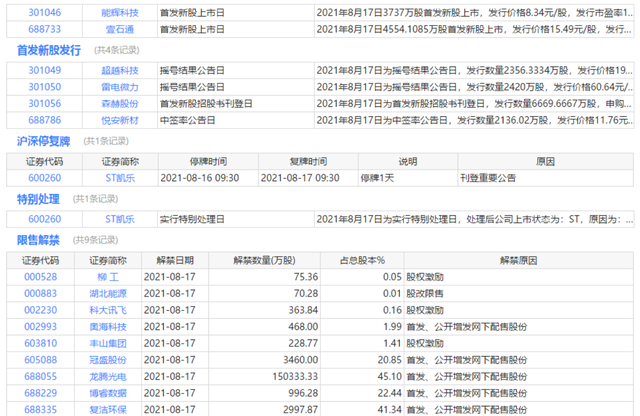Select the 限售解禁 section heading
The width and height of the screenshot is (640, 416).
[38, 240]
